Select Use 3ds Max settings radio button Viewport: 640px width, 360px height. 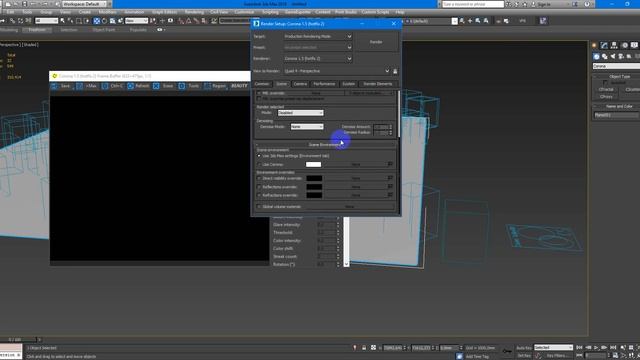(259, 156)
